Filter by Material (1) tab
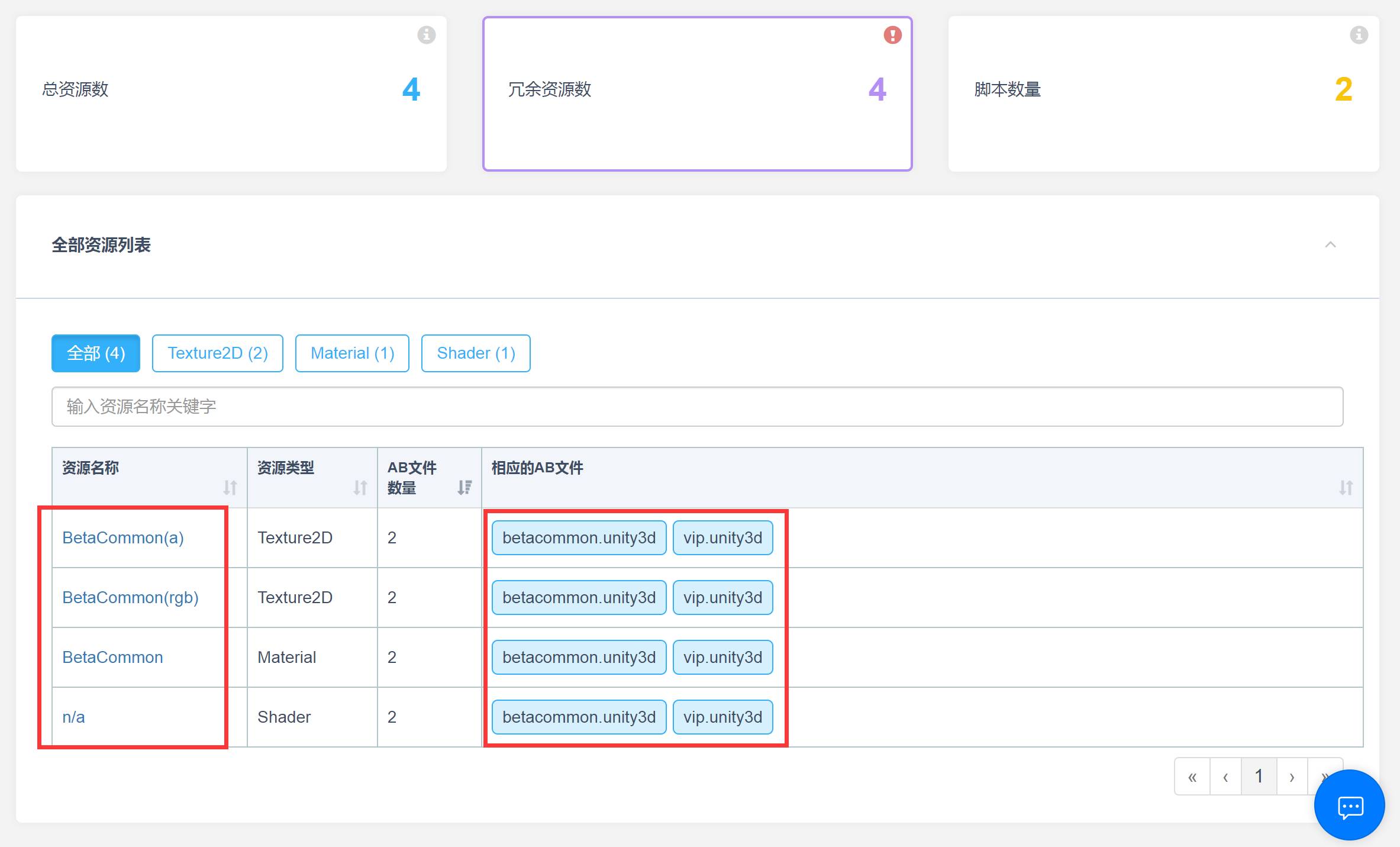Viewport: 1400px width, 847px height. point(352,353)
